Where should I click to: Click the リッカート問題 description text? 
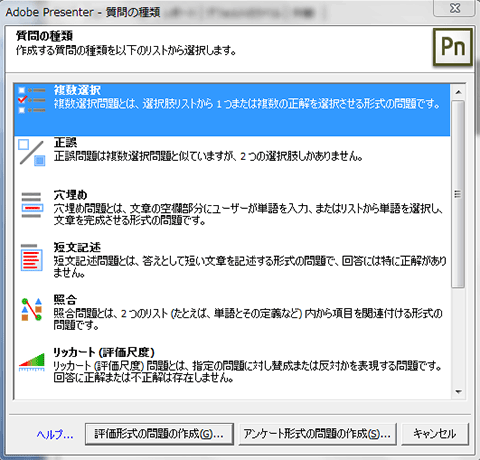pyautogui.click(x=248, y=371)
